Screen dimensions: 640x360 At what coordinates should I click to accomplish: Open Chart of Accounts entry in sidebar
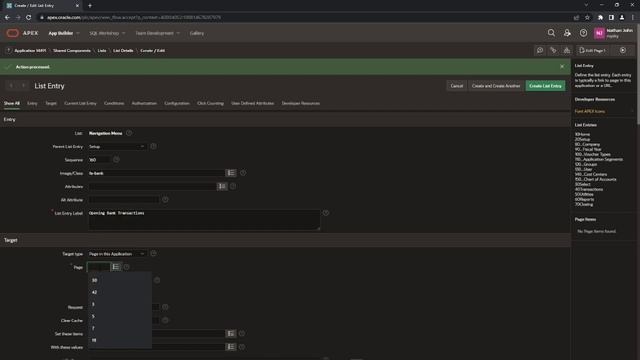[x=596, y=179]
